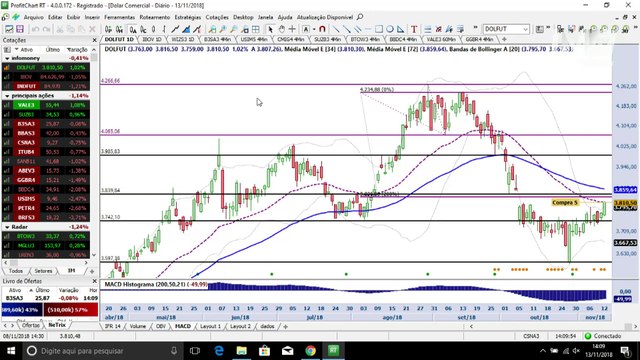This screenshot has height=360, width=640.
Task: Open Microsoft Edge from the taskbar
Action: pos(219,351)
